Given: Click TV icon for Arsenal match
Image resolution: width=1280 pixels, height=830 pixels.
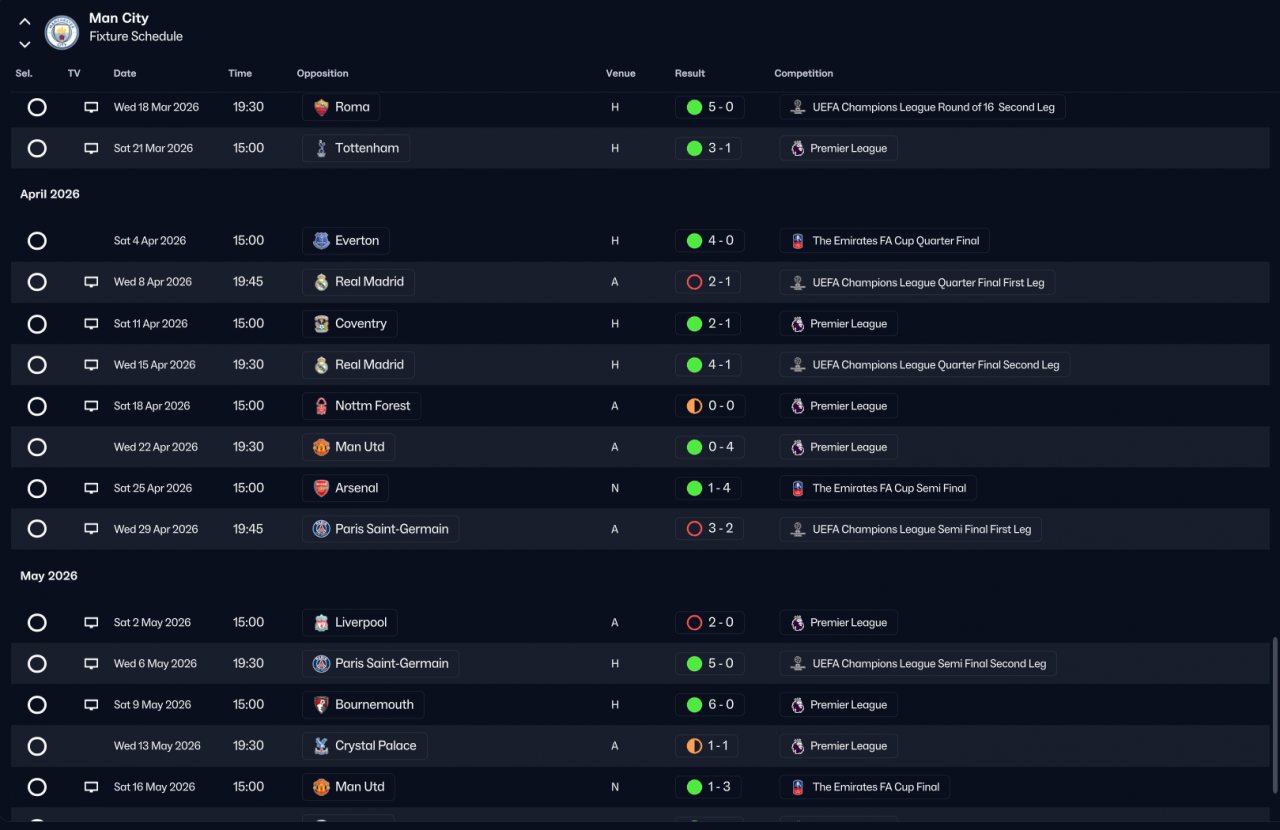Looking at the screenshot, I should 91,488.
